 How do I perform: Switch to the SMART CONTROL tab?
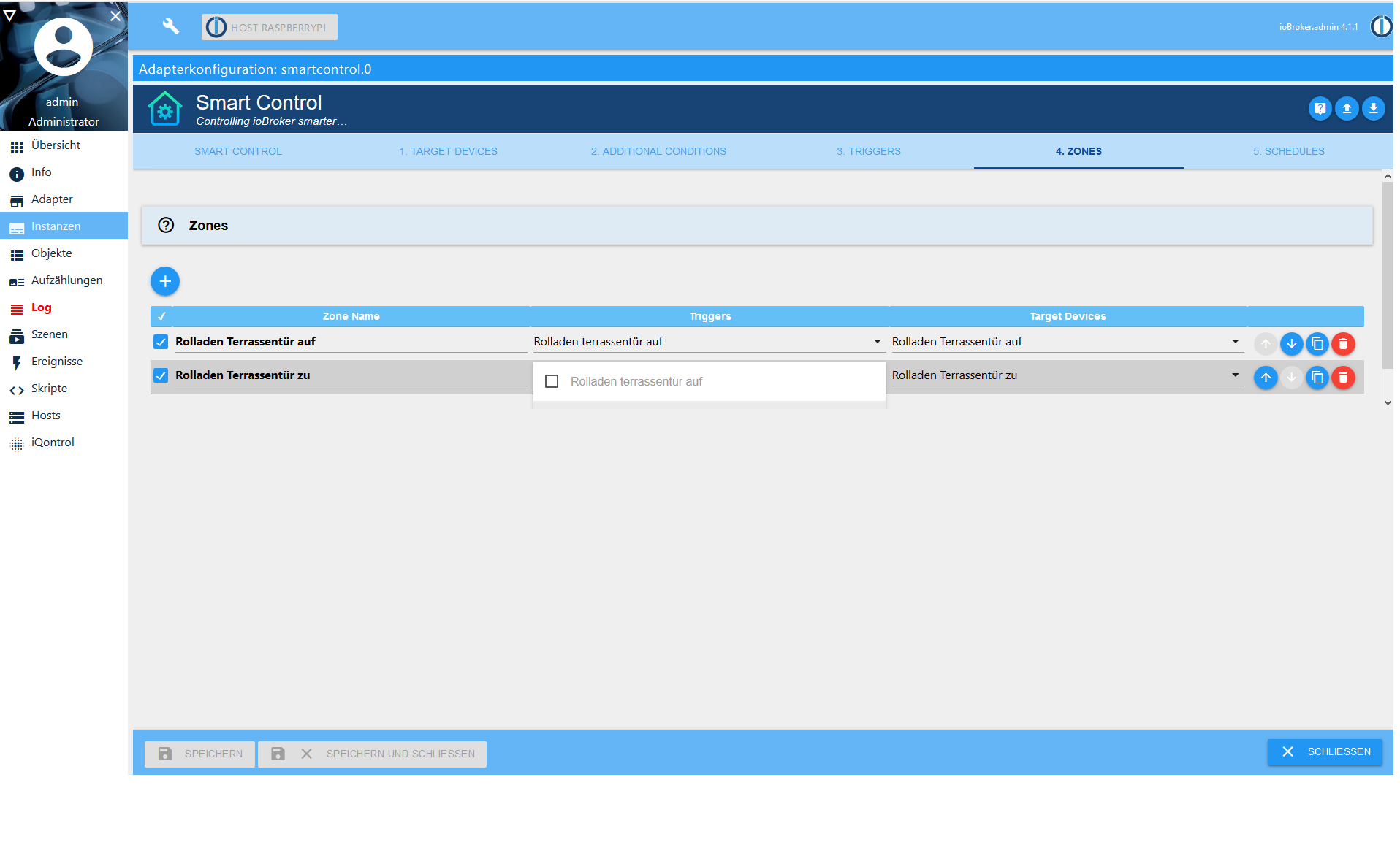click(x=238, y=151)
